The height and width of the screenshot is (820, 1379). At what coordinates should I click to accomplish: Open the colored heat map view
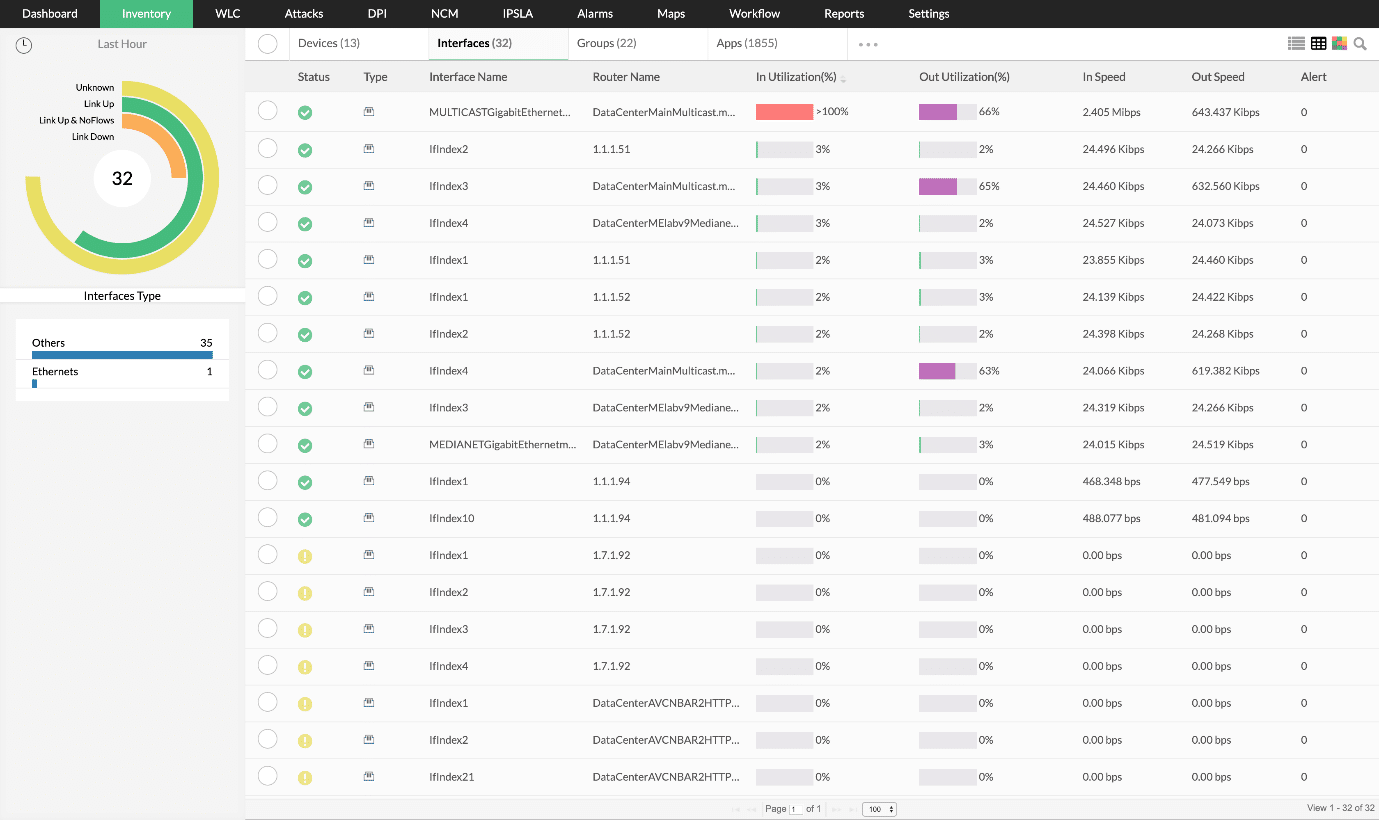pyautogui.click(x=1340, y=44)
